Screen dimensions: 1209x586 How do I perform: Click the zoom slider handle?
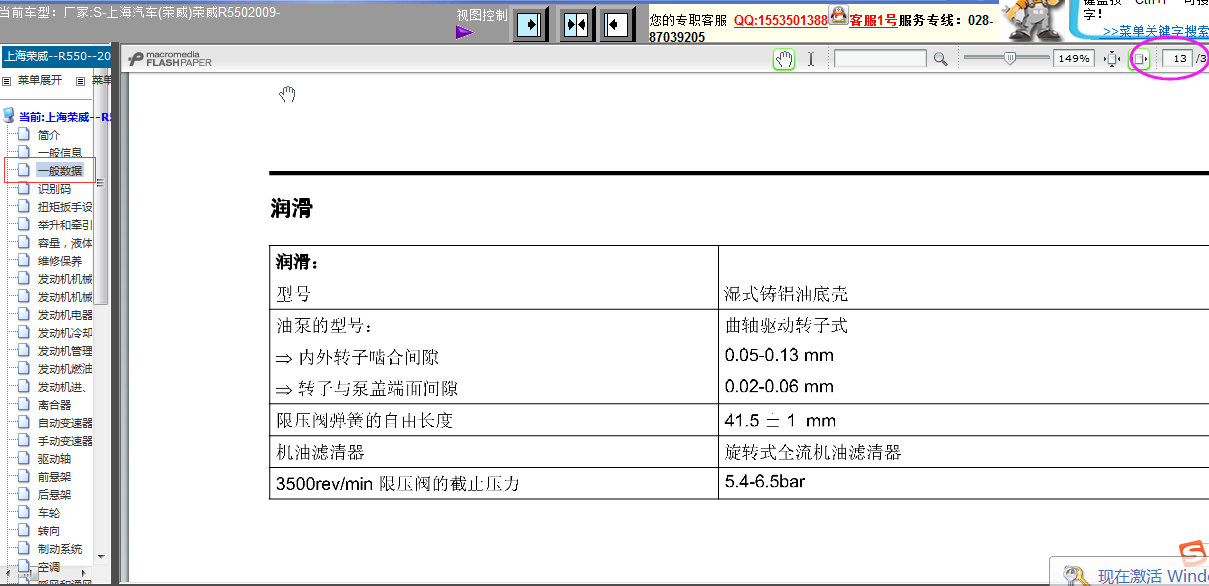[x=1010, y=59]
